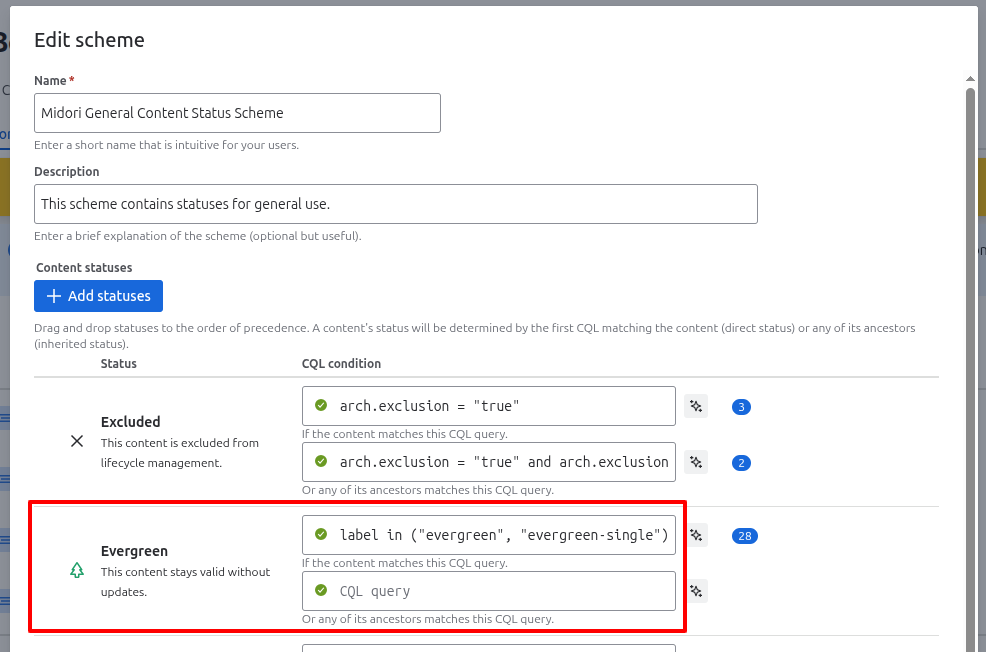Image resolution: width=986 pixels, height=652 pixels.
Task: Open the match count badge showing 28
Action: tap(744, 536)
